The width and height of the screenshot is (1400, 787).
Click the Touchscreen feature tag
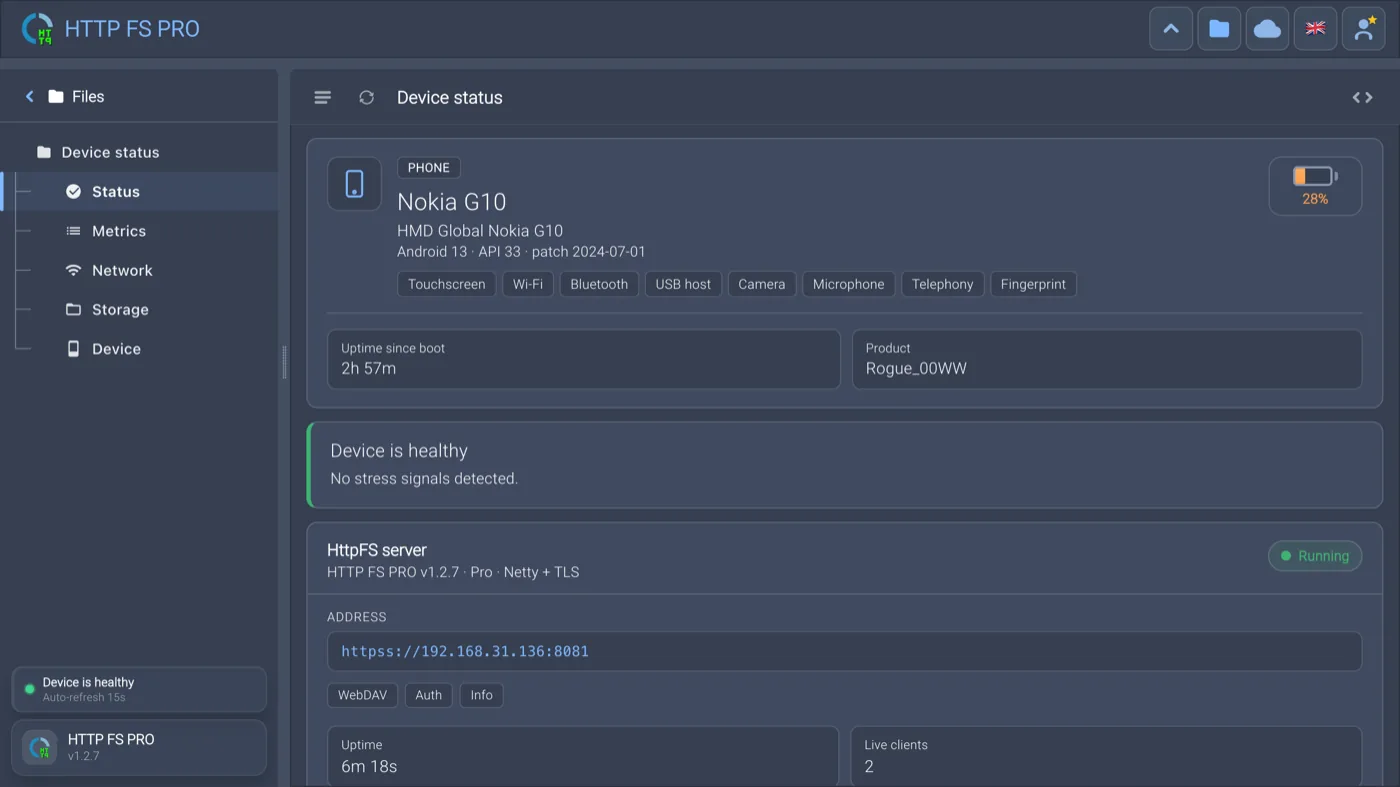[x=446, y=284]
